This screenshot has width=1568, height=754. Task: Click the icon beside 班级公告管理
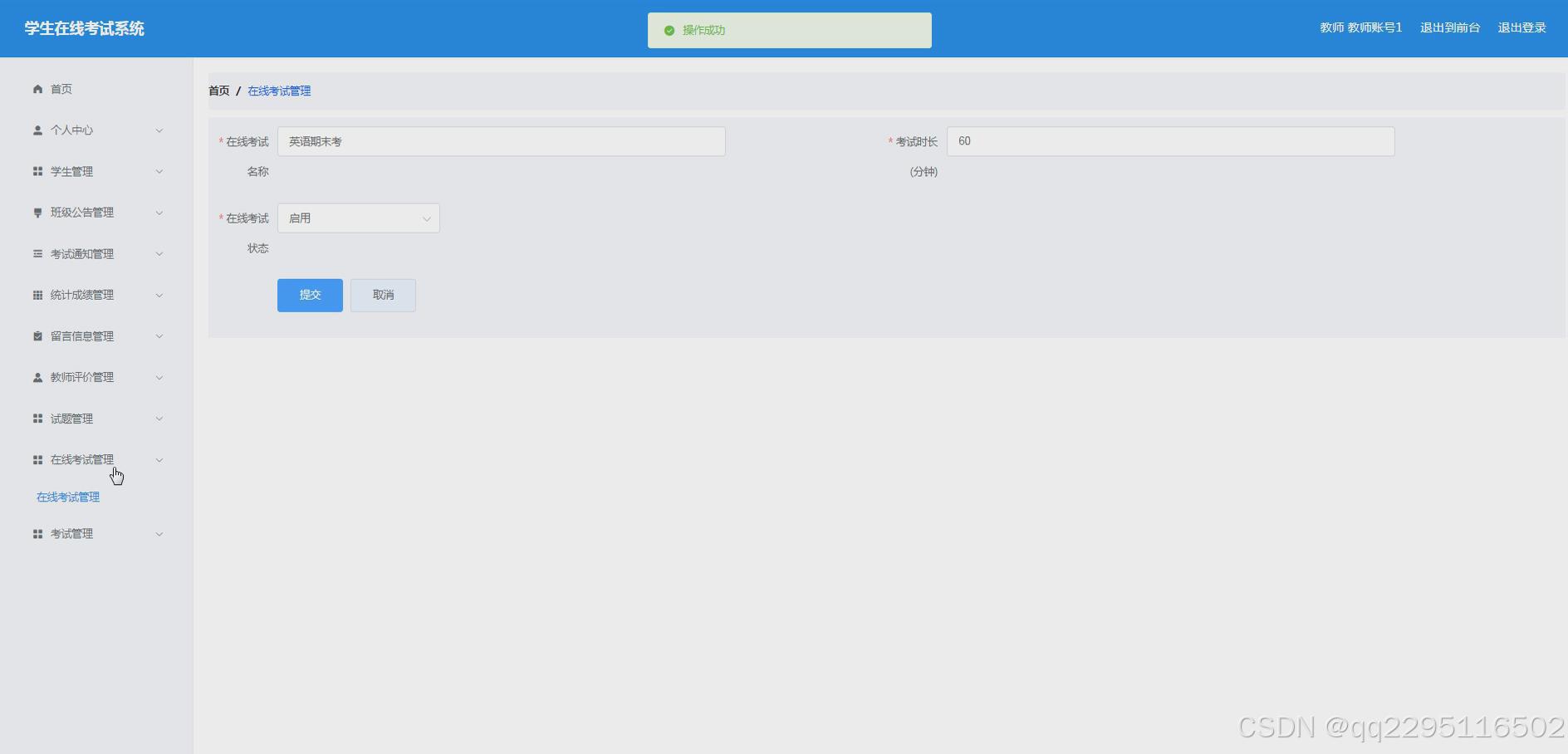(37, 213)
